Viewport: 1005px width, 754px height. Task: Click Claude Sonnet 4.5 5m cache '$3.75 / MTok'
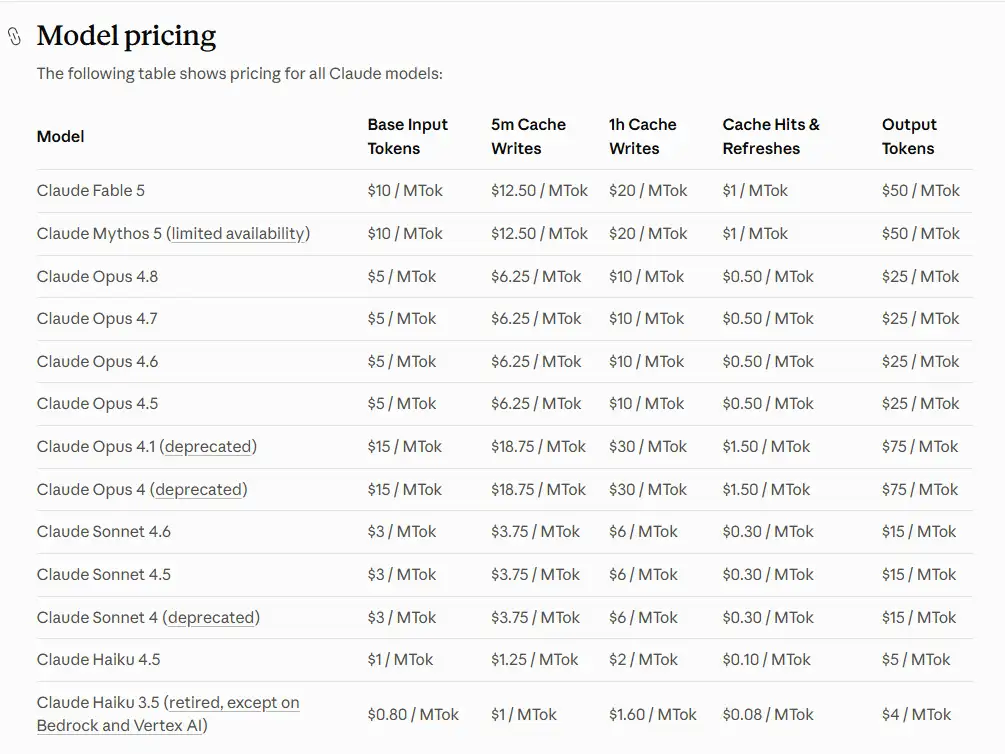point(535,575)
